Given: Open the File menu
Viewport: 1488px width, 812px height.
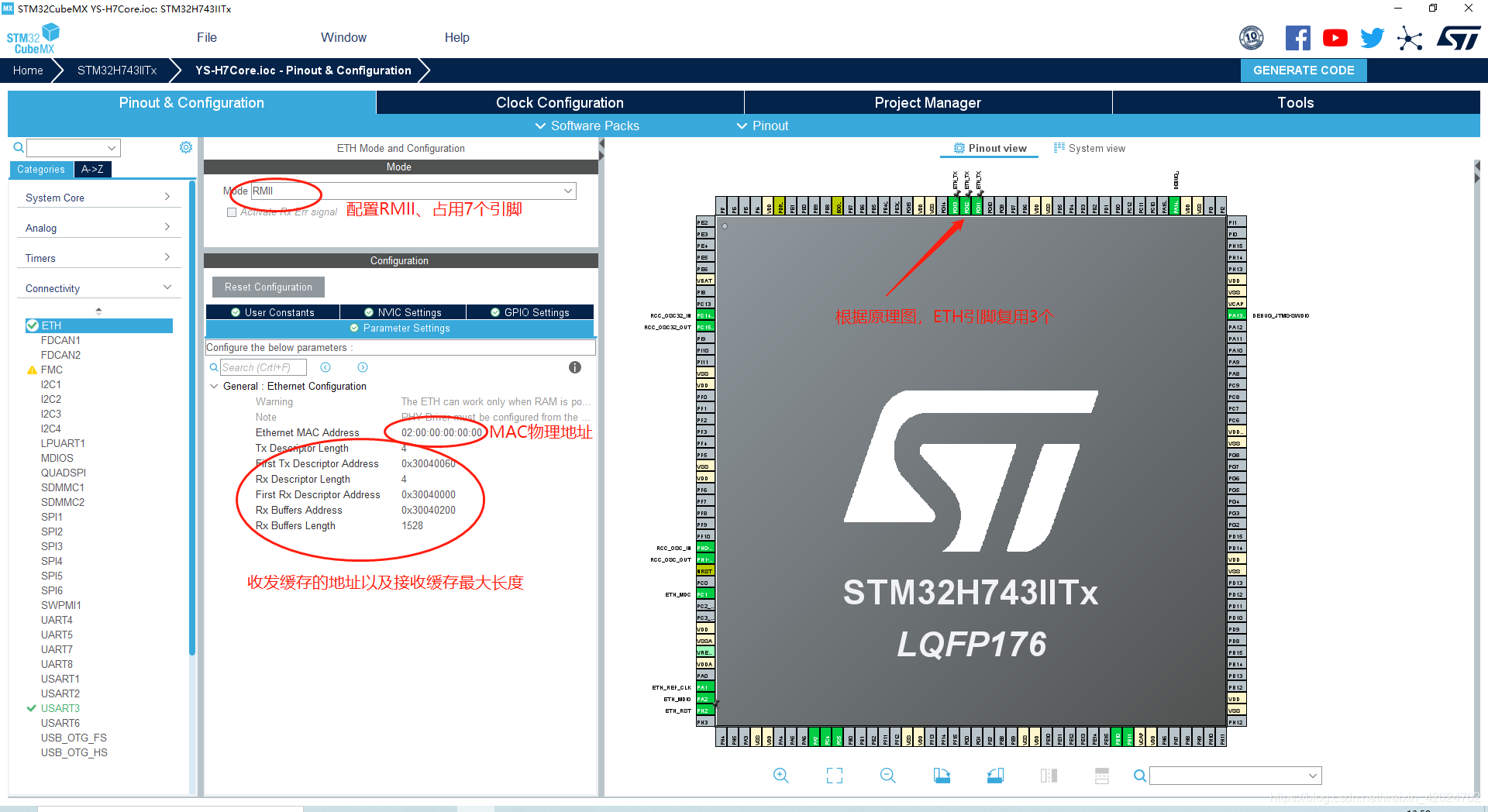Looking at the screenshot, I should [207, 37].
